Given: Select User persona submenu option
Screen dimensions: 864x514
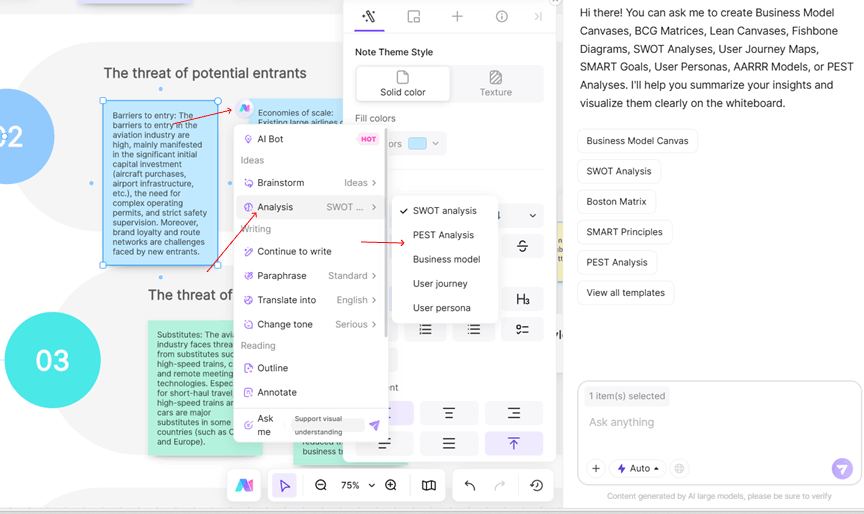Looking at the screenshot, I should [445, 307].
